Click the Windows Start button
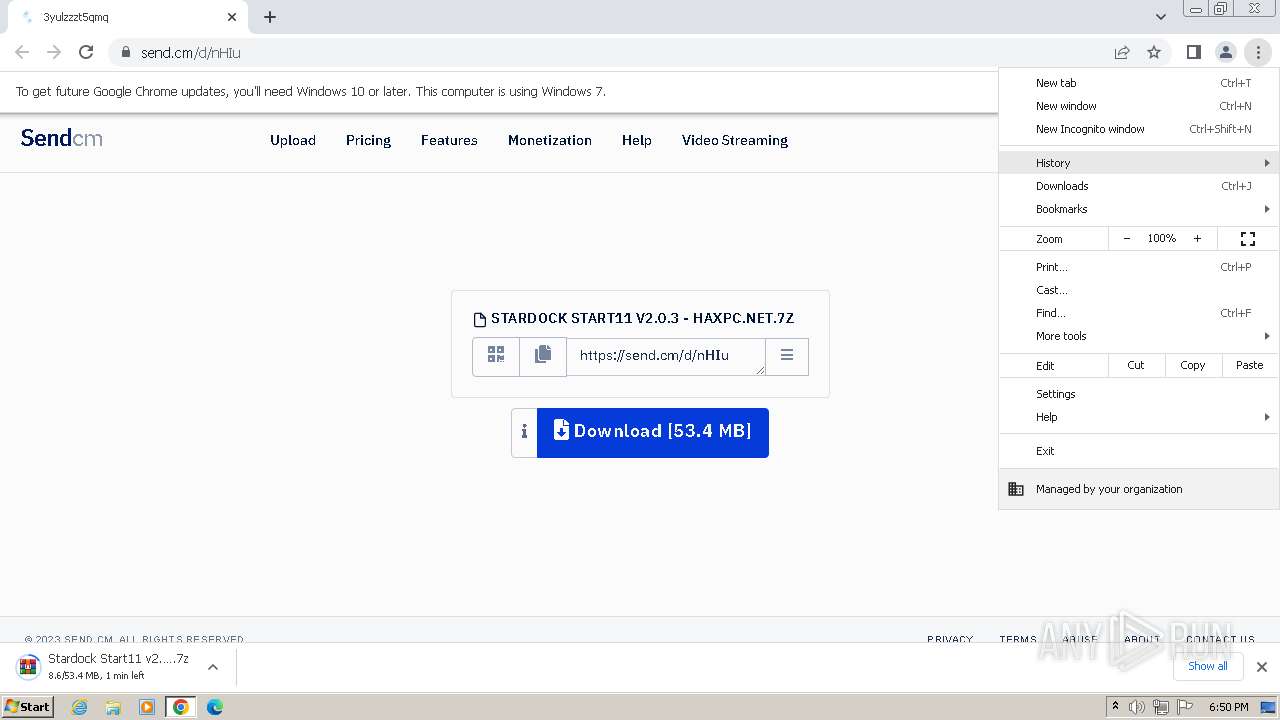The width and height of the screenshot is (1280, 720). click(28, 707)
